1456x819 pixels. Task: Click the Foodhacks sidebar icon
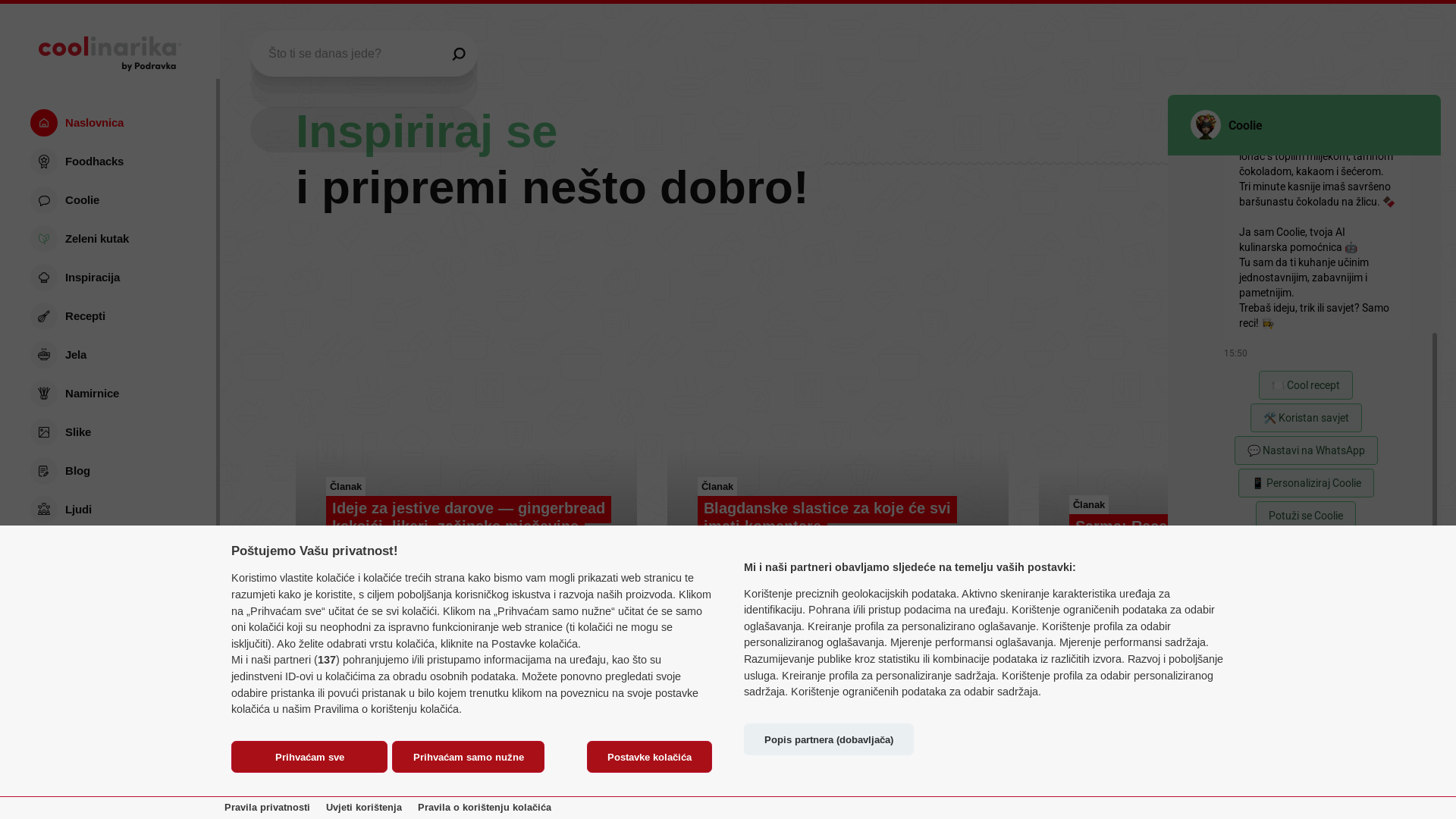(x=44, y=162)
